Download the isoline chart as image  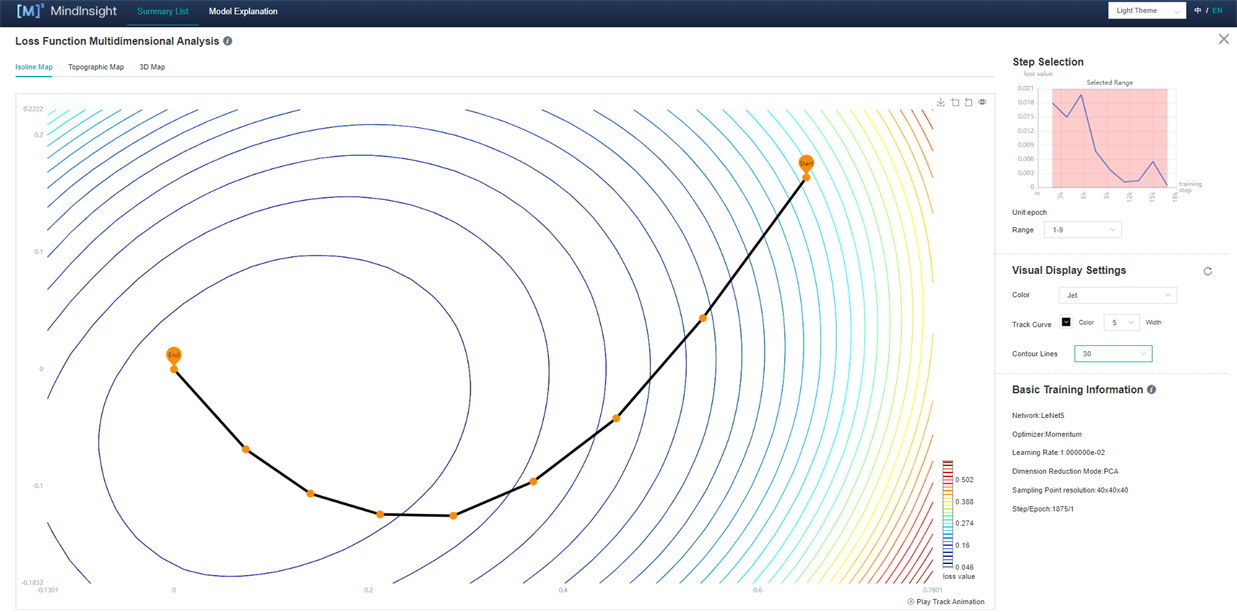point(941,102)
